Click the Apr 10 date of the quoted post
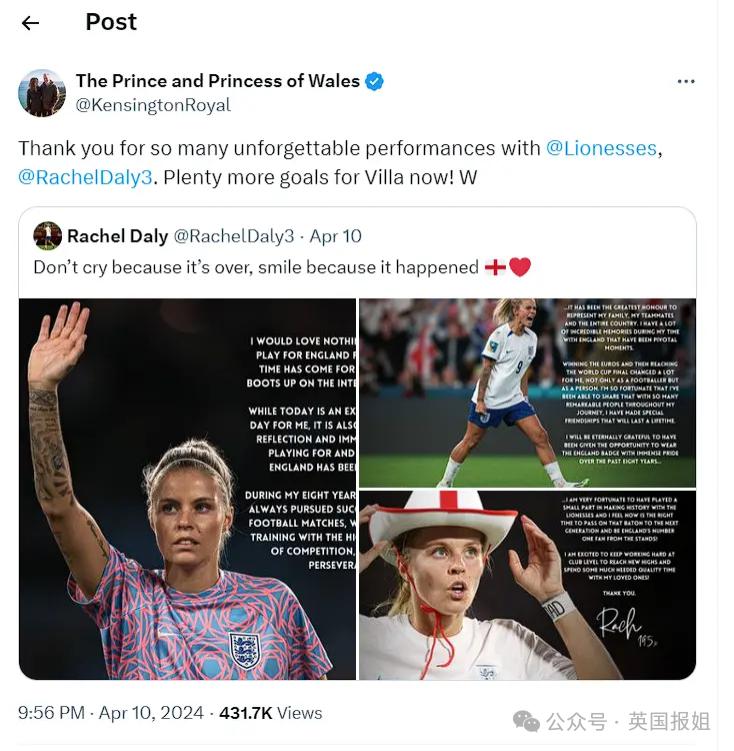The height and width of the screenshot is (751, 734). pyautogui.click(x=335, y=236)
